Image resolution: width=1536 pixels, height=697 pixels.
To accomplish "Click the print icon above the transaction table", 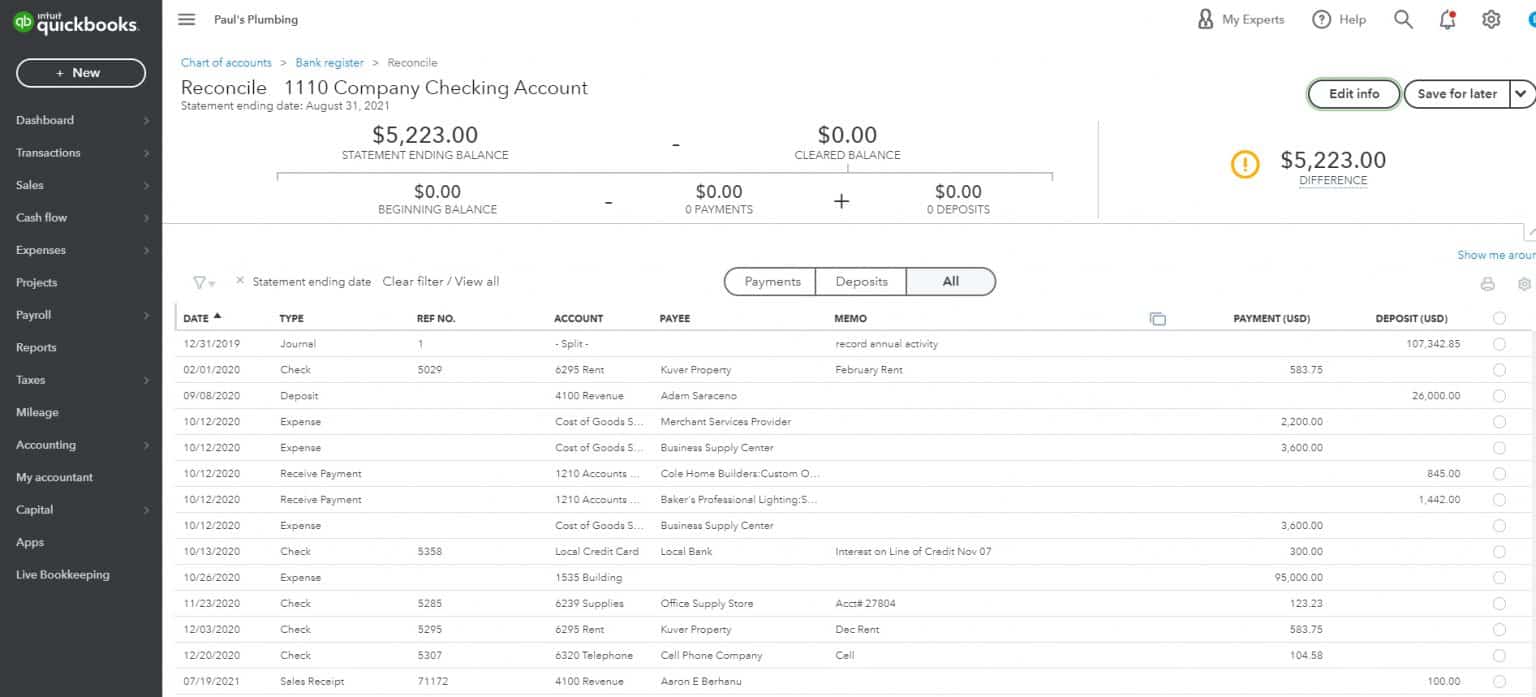I will click(x=1488, y=283).
